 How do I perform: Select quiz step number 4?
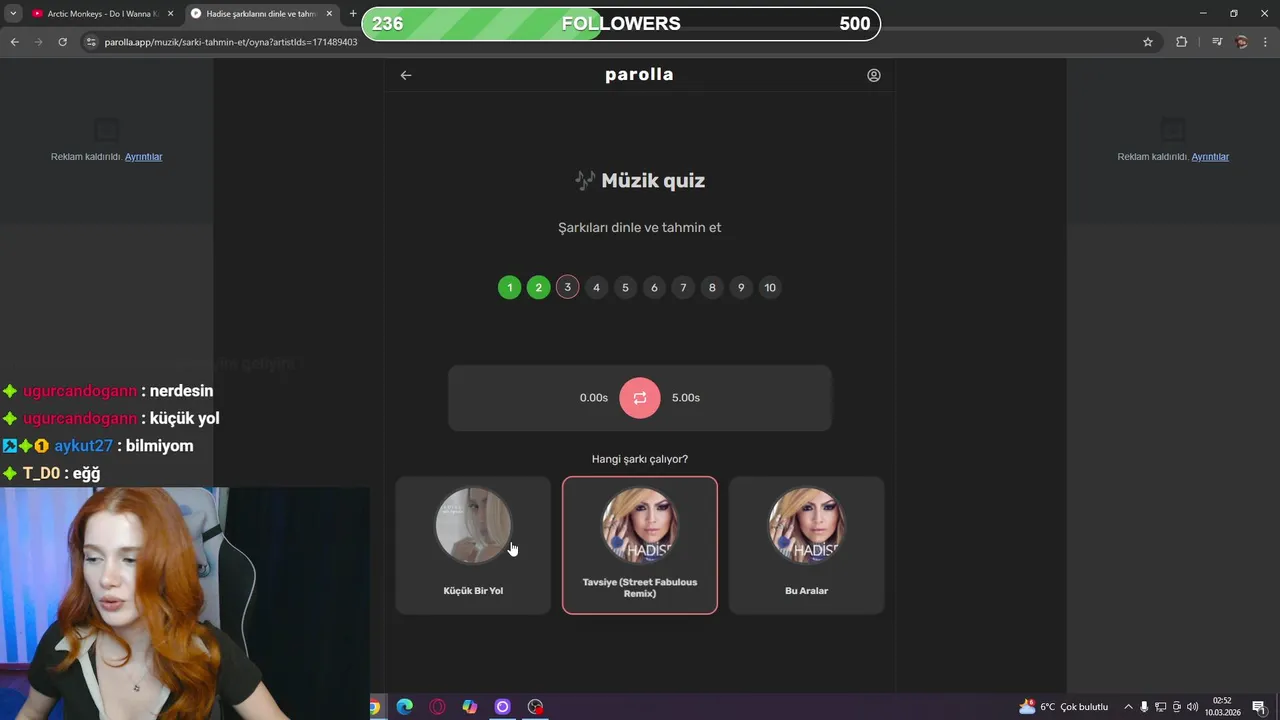tap(597, 288)
